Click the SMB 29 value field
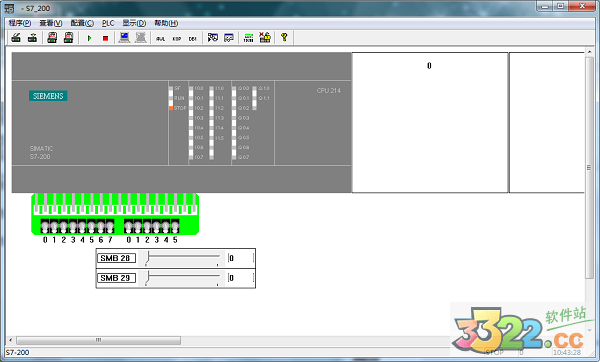600x362 pixels. (241, 278)
